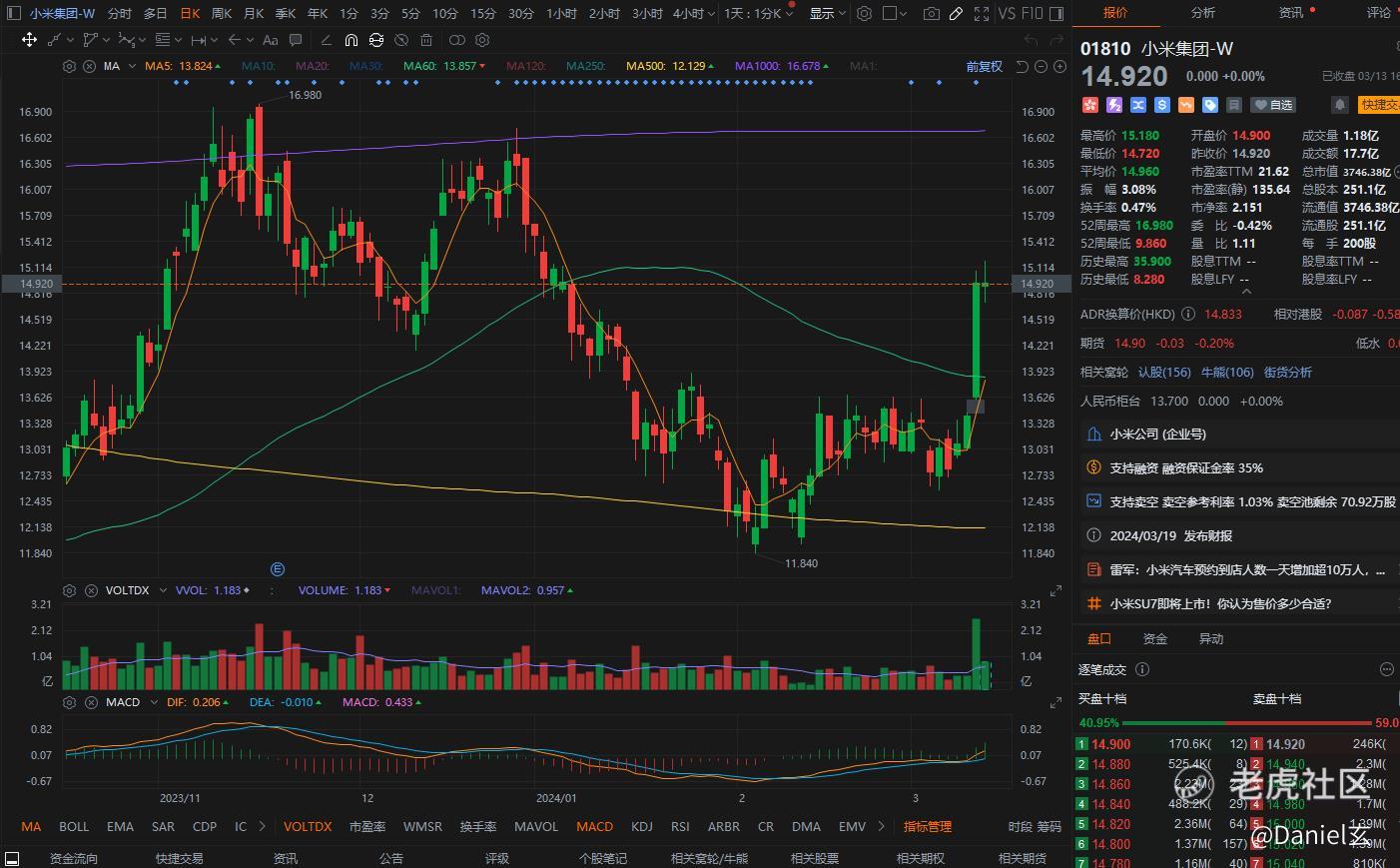Collapse the quote details panel chevron

[1245, 292]
